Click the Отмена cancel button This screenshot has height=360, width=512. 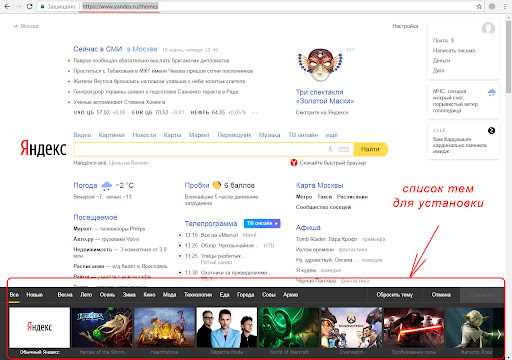(441, 295)
